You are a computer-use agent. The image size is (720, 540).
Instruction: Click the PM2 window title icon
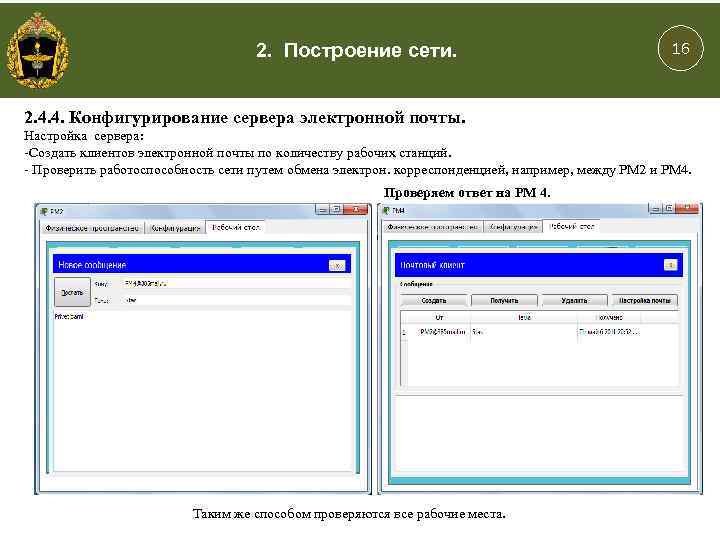pyautogui.click(x=44, y=211)
